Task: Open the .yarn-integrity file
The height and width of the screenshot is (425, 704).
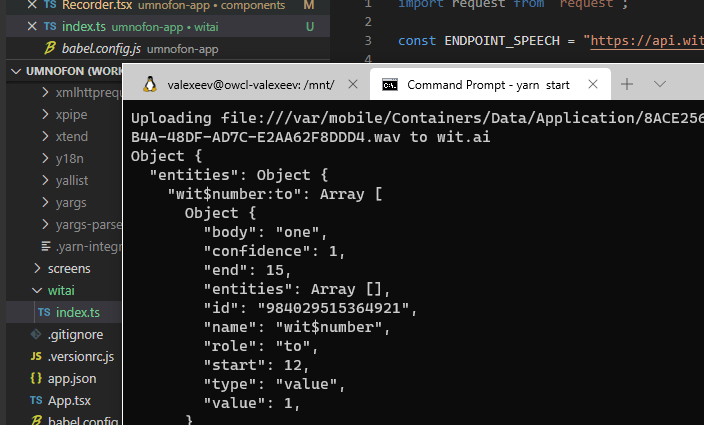Action: pos(88,246)
